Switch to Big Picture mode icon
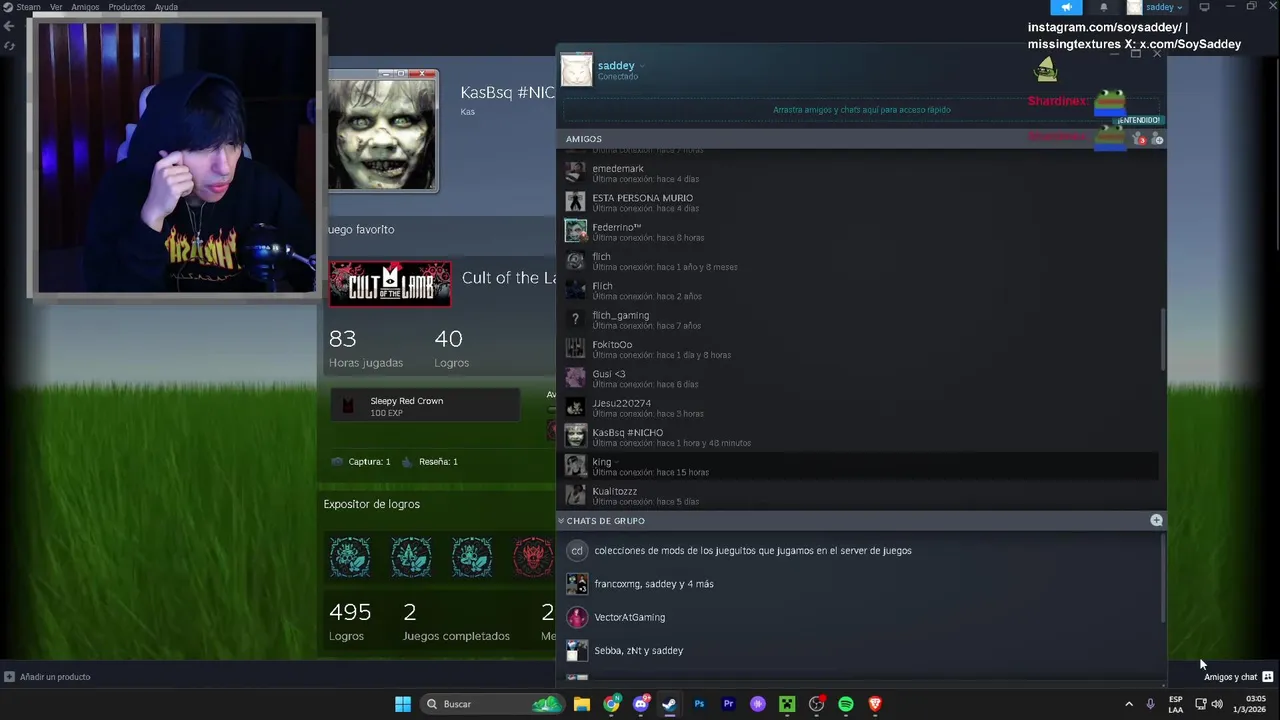This screenshot has height=720, width=1280. click(x=1204, y=7)
